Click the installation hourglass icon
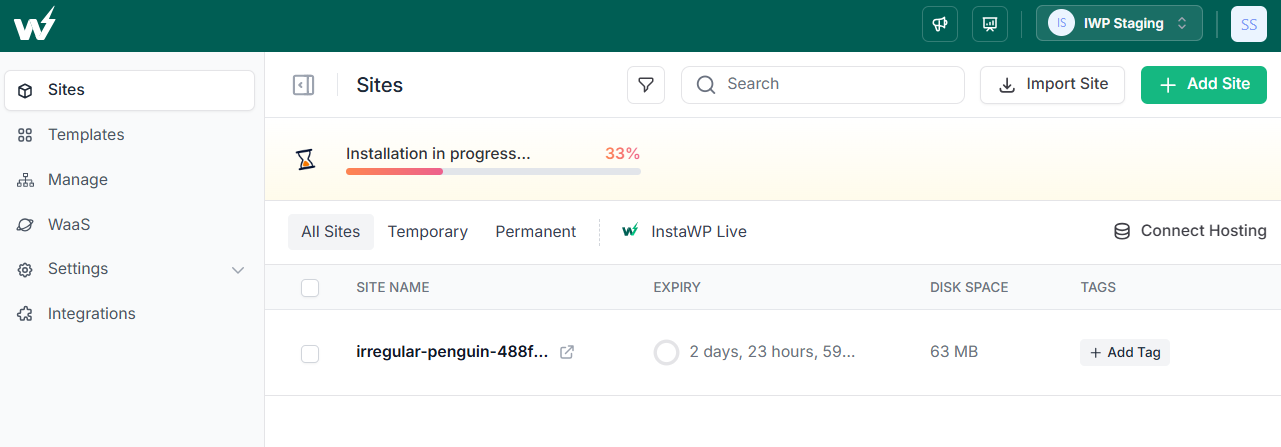The image size is (1281, 447). (x=306, y=159)
